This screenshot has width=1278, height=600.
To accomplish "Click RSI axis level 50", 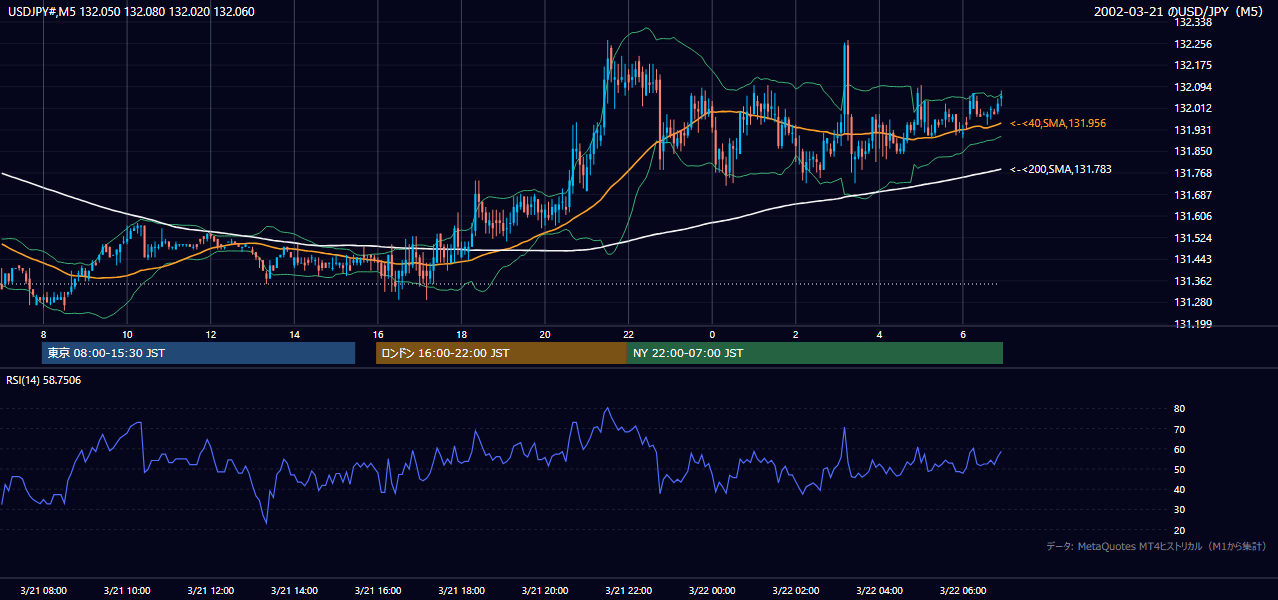I will coord(1180,469).
